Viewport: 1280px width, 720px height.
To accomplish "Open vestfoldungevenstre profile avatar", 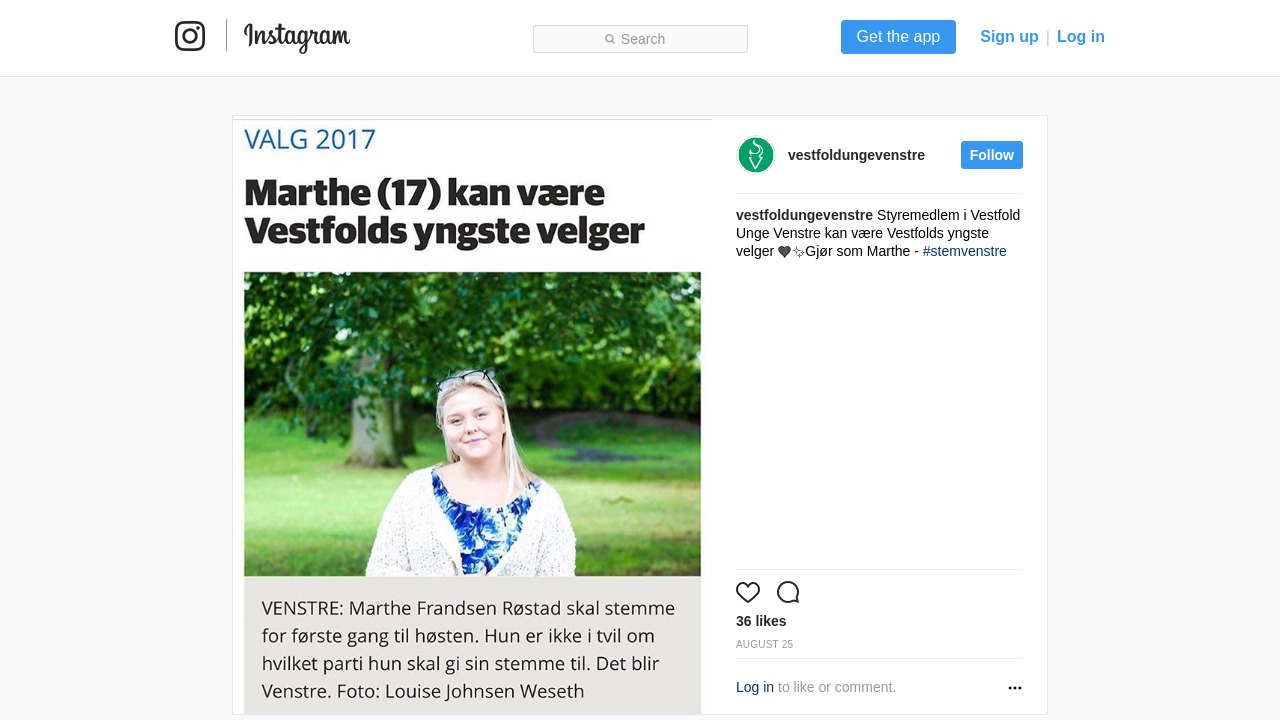I will [756, 155].
